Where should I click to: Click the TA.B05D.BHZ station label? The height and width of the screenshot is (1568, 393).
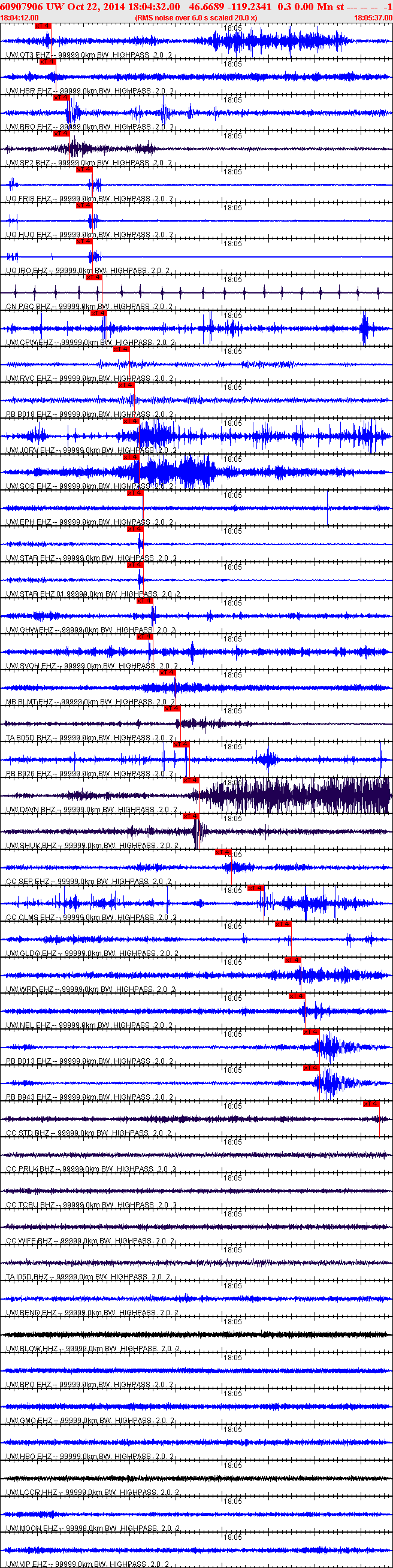90,738
